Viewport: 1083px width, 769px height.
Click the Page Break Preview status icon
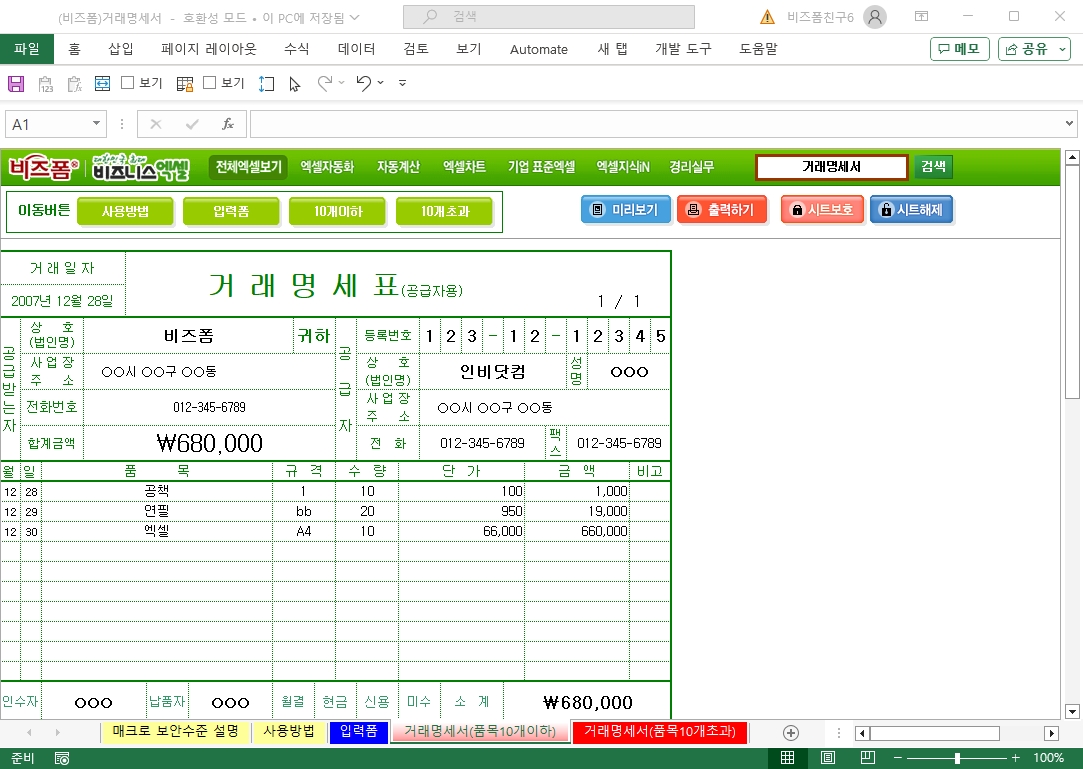(x=868, y=758)
